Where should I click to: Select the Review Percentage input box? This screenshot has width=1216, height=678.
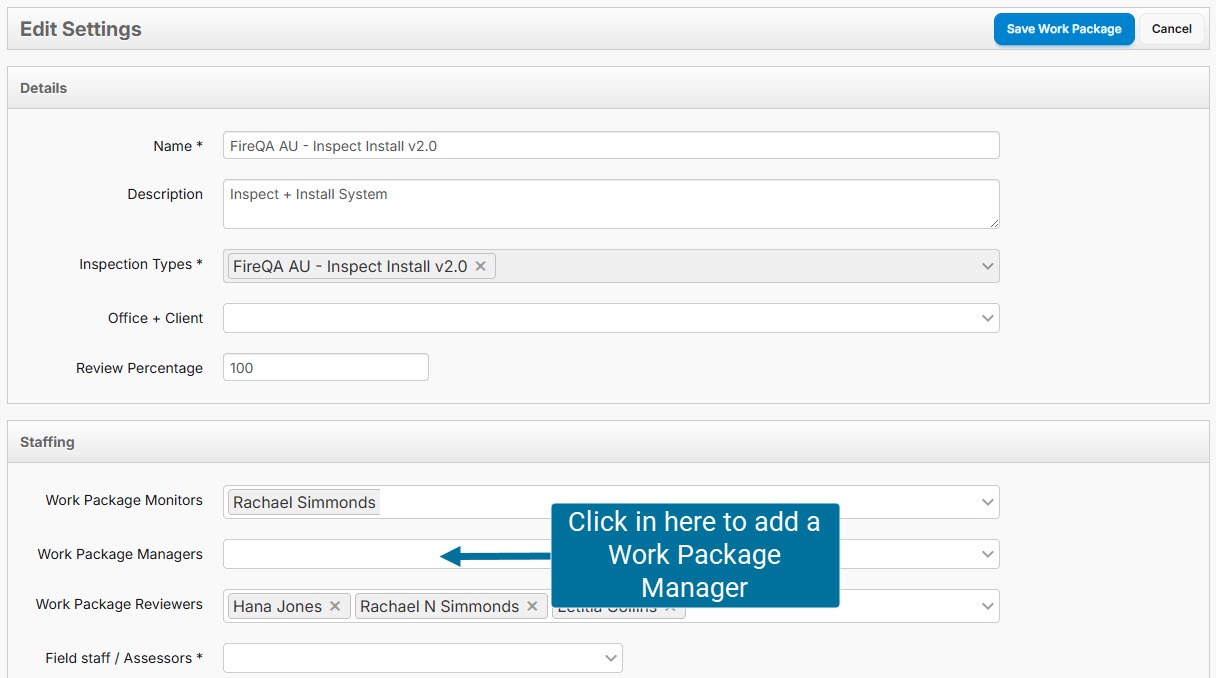coord(325,368)
